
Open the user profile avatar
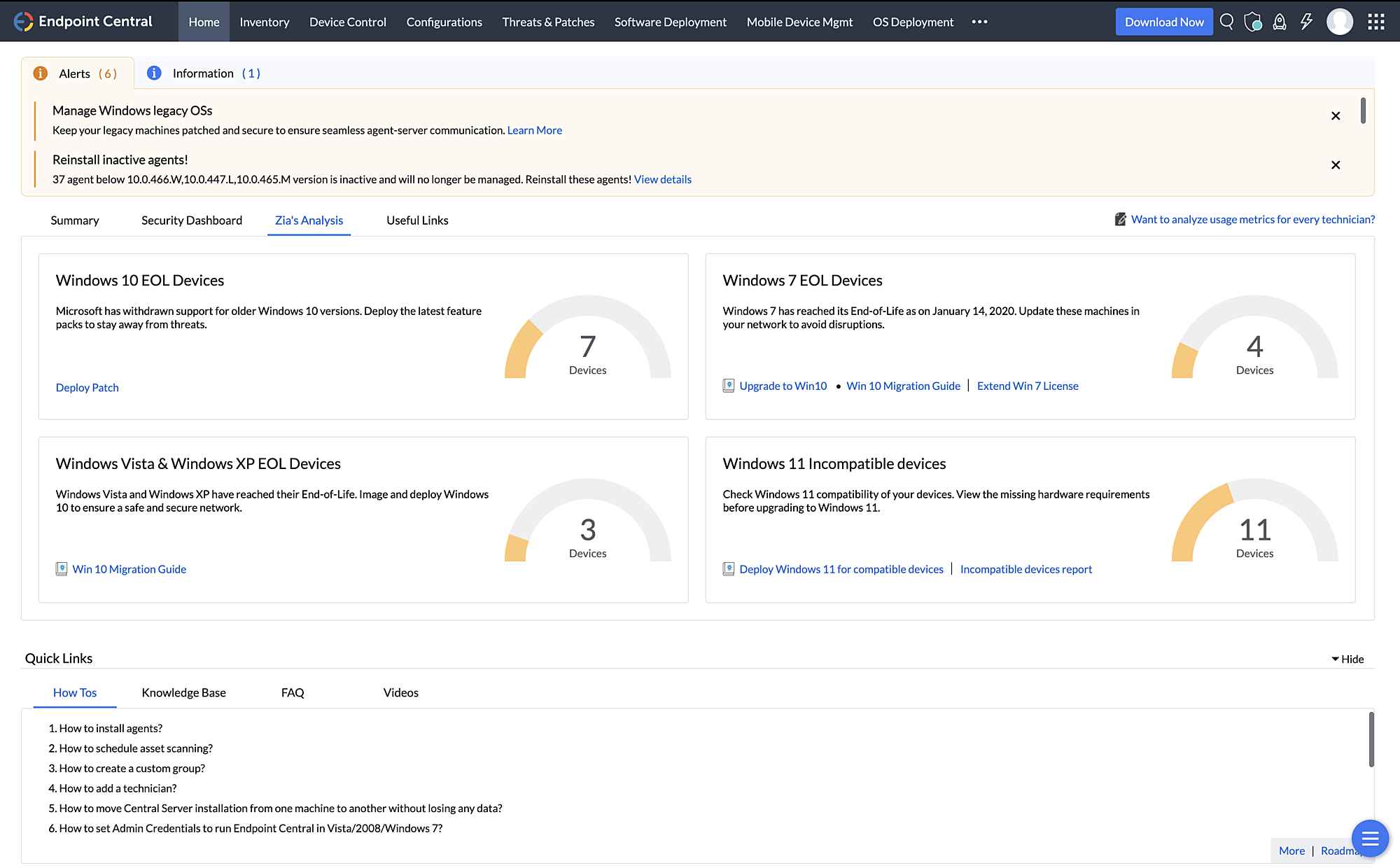(x=1340, y=22)
